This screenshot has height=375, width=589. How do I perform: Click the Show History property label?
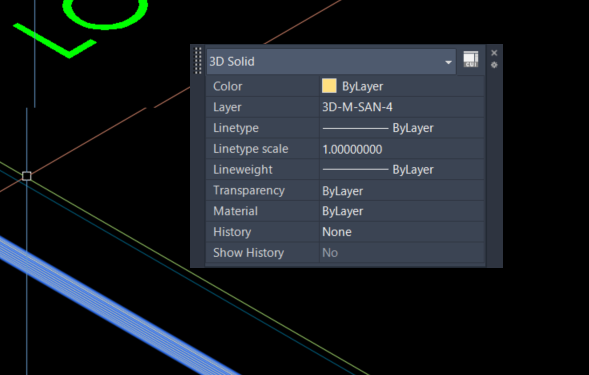pos(248,253)
